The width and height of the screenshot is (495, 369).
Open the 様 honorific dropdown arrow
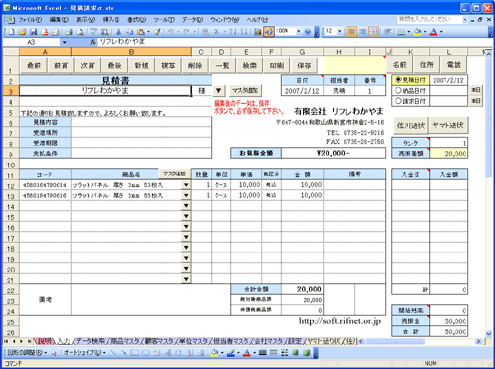coord(218,91)
